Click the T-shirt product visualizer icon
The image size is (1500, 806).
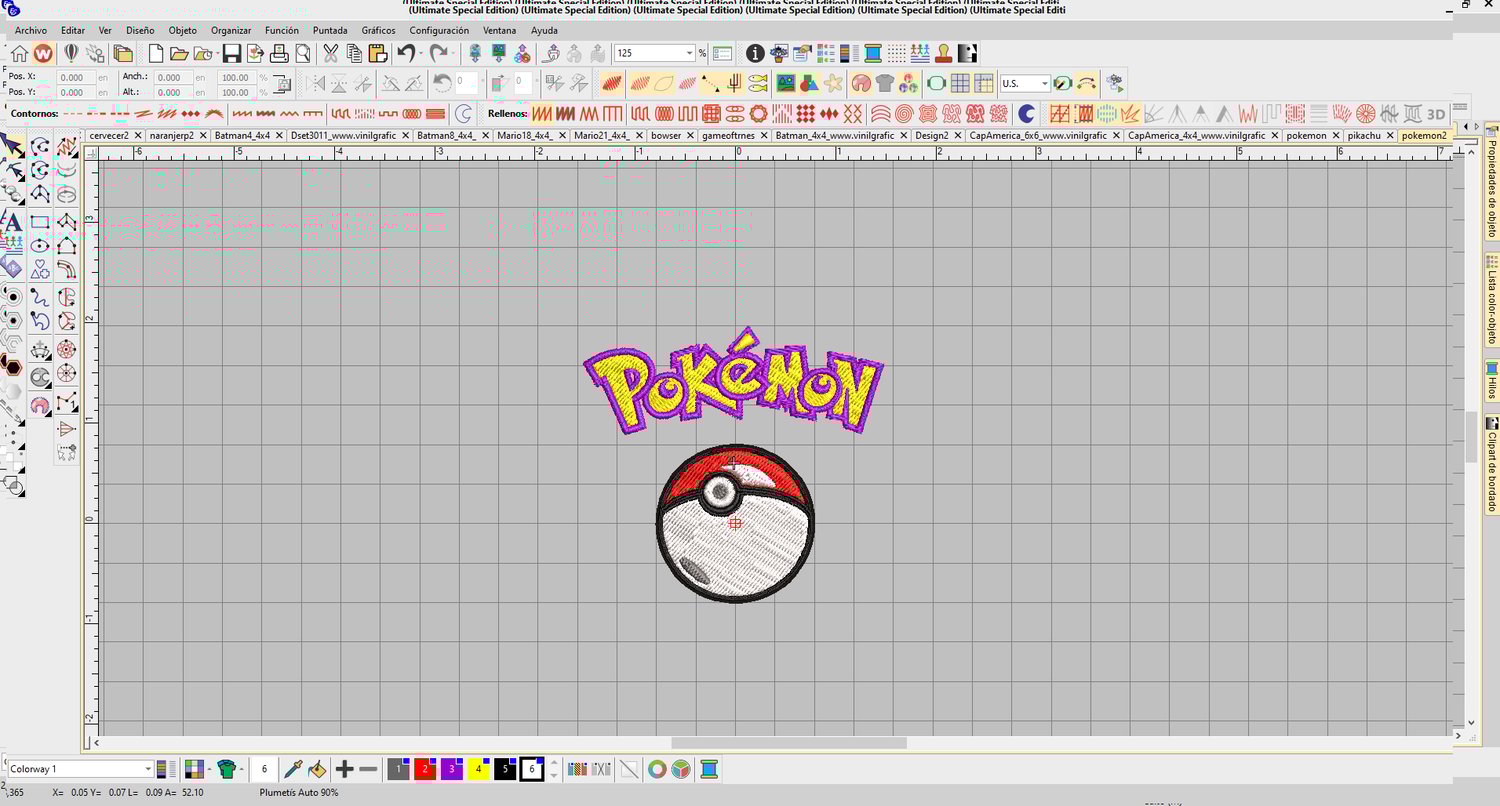(x=884, y=83)
